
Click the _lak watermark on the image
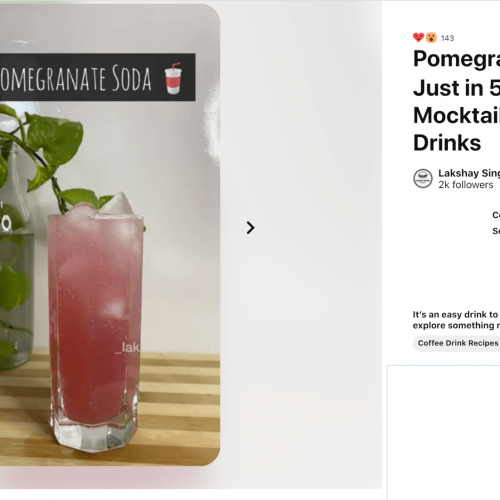tap(128, 348)
